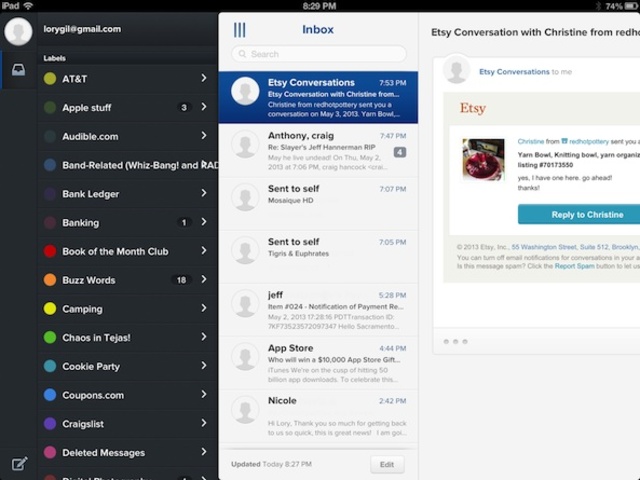The width and height of the screenshot is (640, 480).
Task: Tap the avatar beside jeff's email
Action: [245, 303]
